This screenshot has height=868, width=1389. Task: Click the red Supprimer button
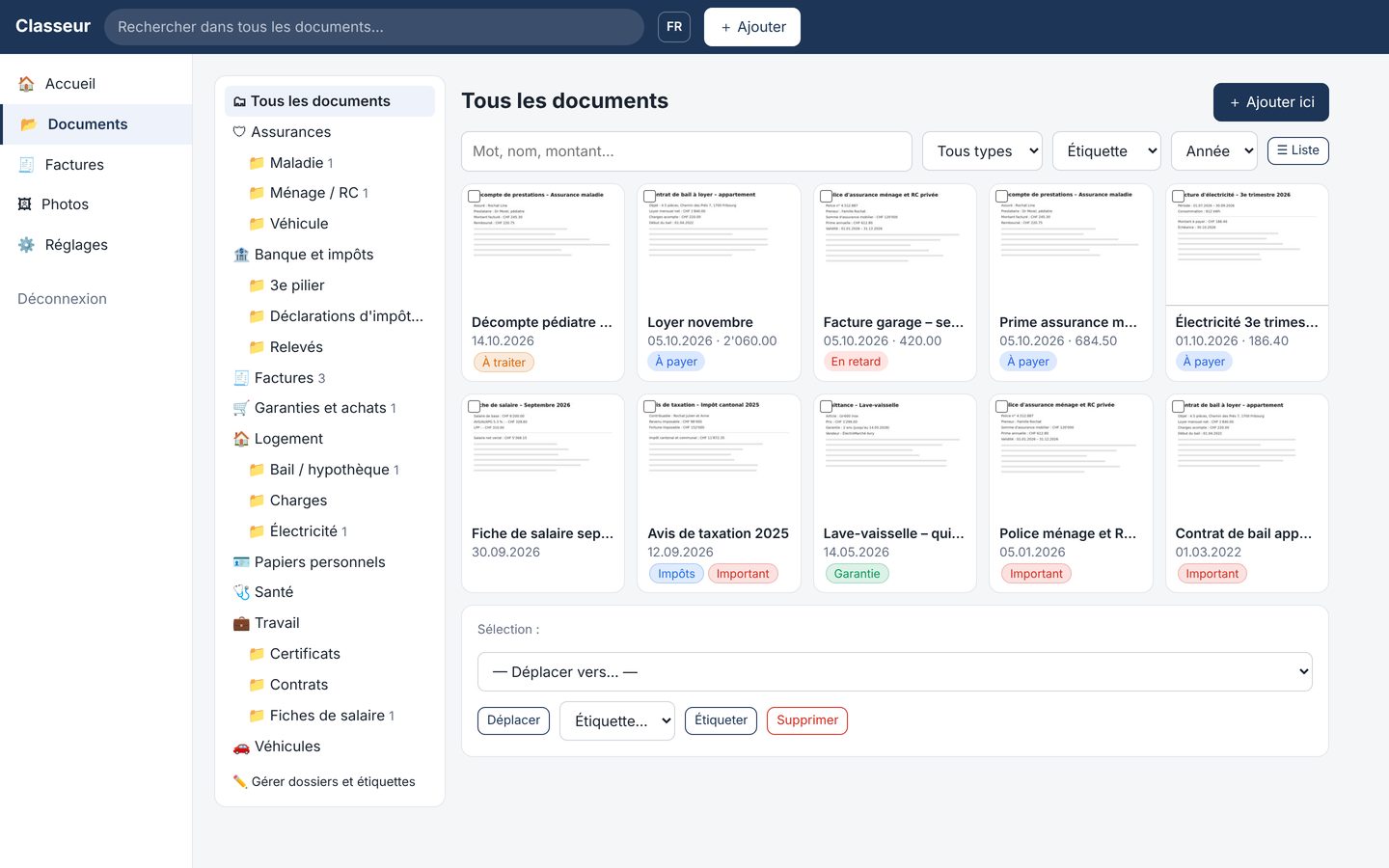click(807, 720)
